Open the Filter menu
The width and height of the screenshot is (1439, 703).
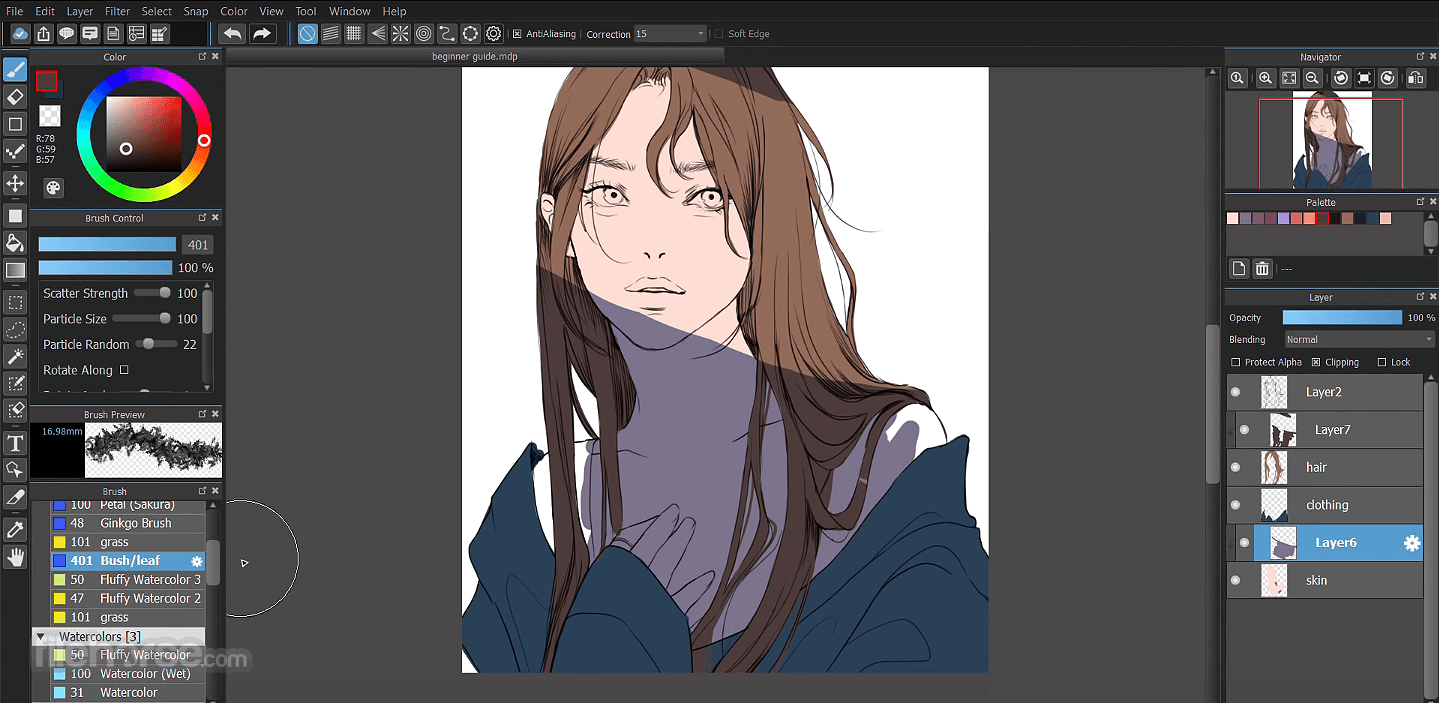pyautogui.click(x=117, y=11)
